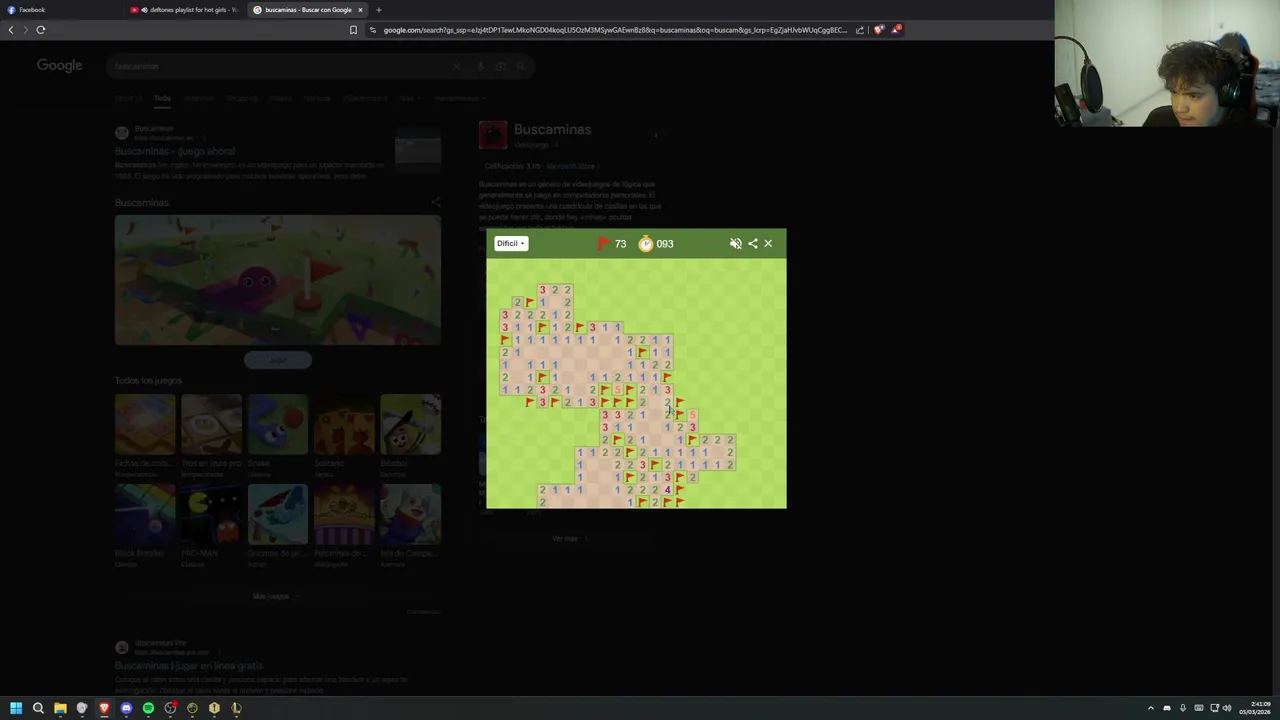
Task: Bookmark this page via address bar icon
Action: click(x=353, y=30)
